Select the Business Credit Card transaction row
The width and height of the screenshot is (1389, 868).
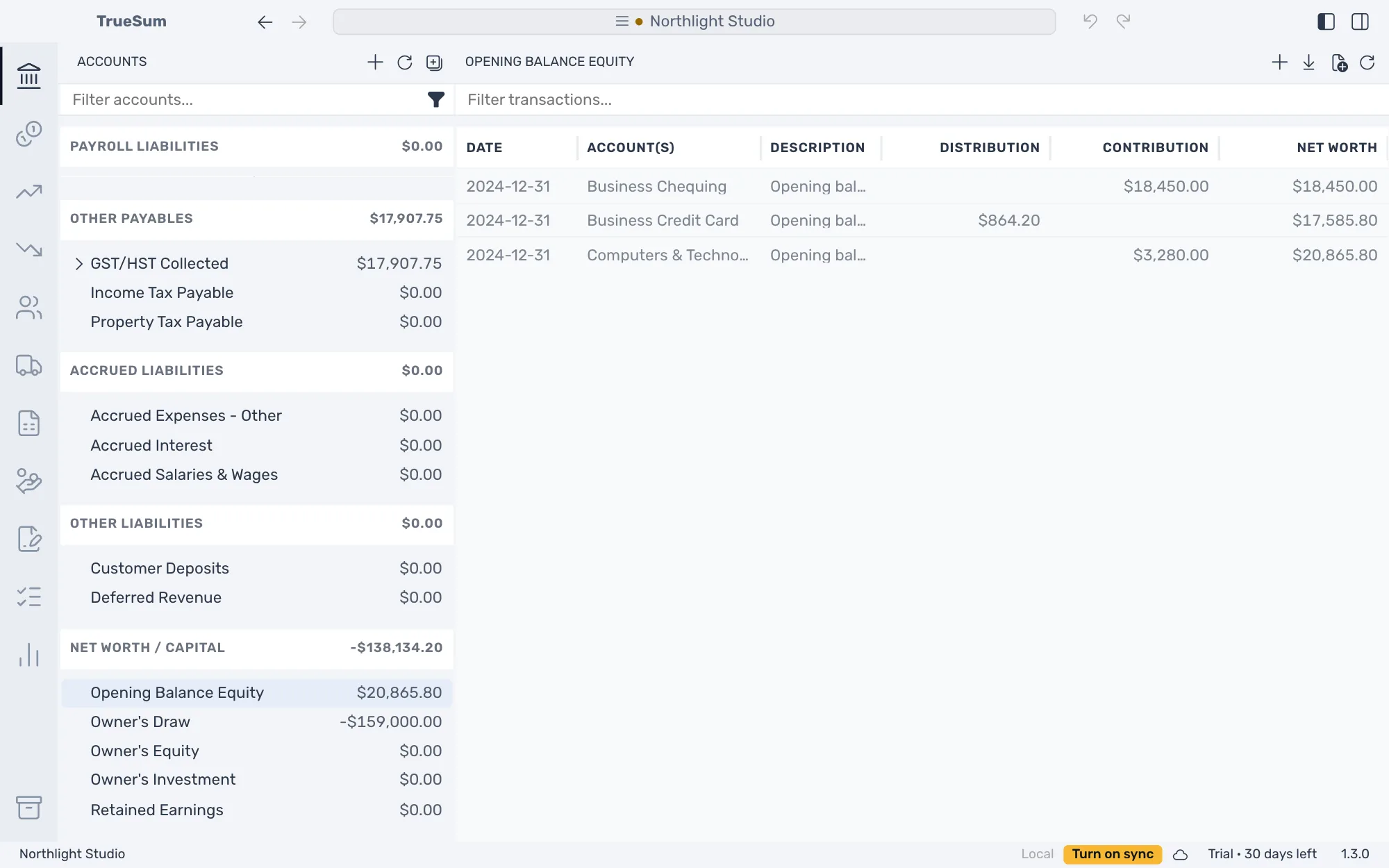pyautogui.click(x=922, y=221)
